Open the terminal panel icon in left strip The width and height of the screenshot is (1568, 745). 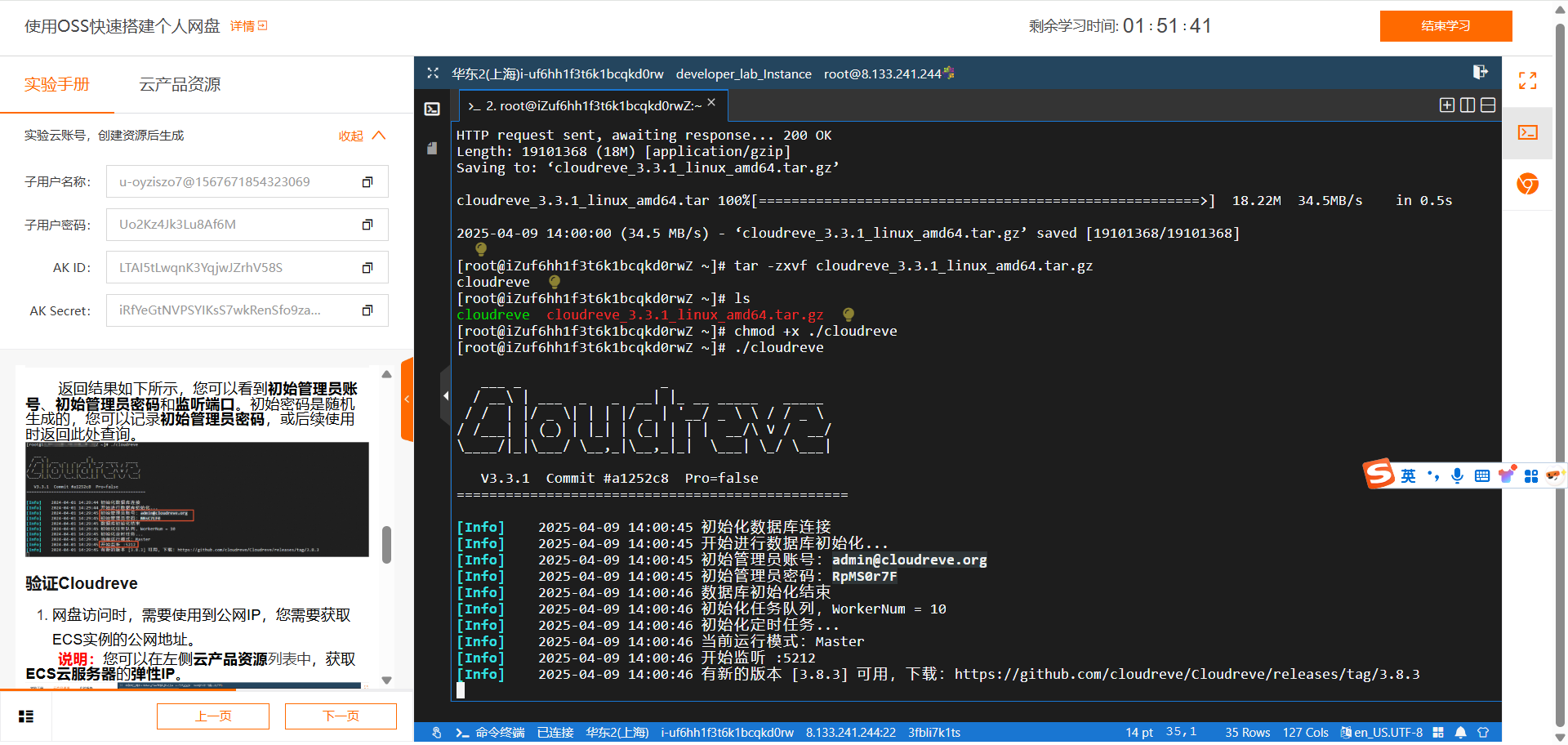[433, 109]
